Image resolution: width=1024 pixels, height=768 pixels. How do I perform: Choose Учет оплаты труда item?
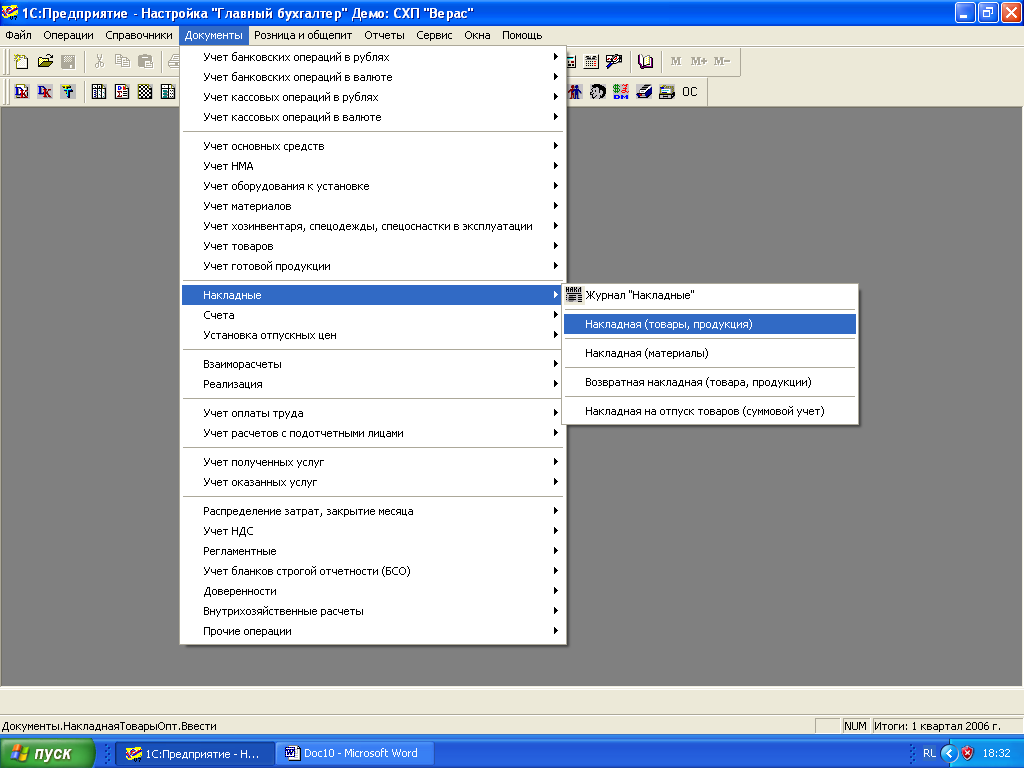click(x=372, y=413)
